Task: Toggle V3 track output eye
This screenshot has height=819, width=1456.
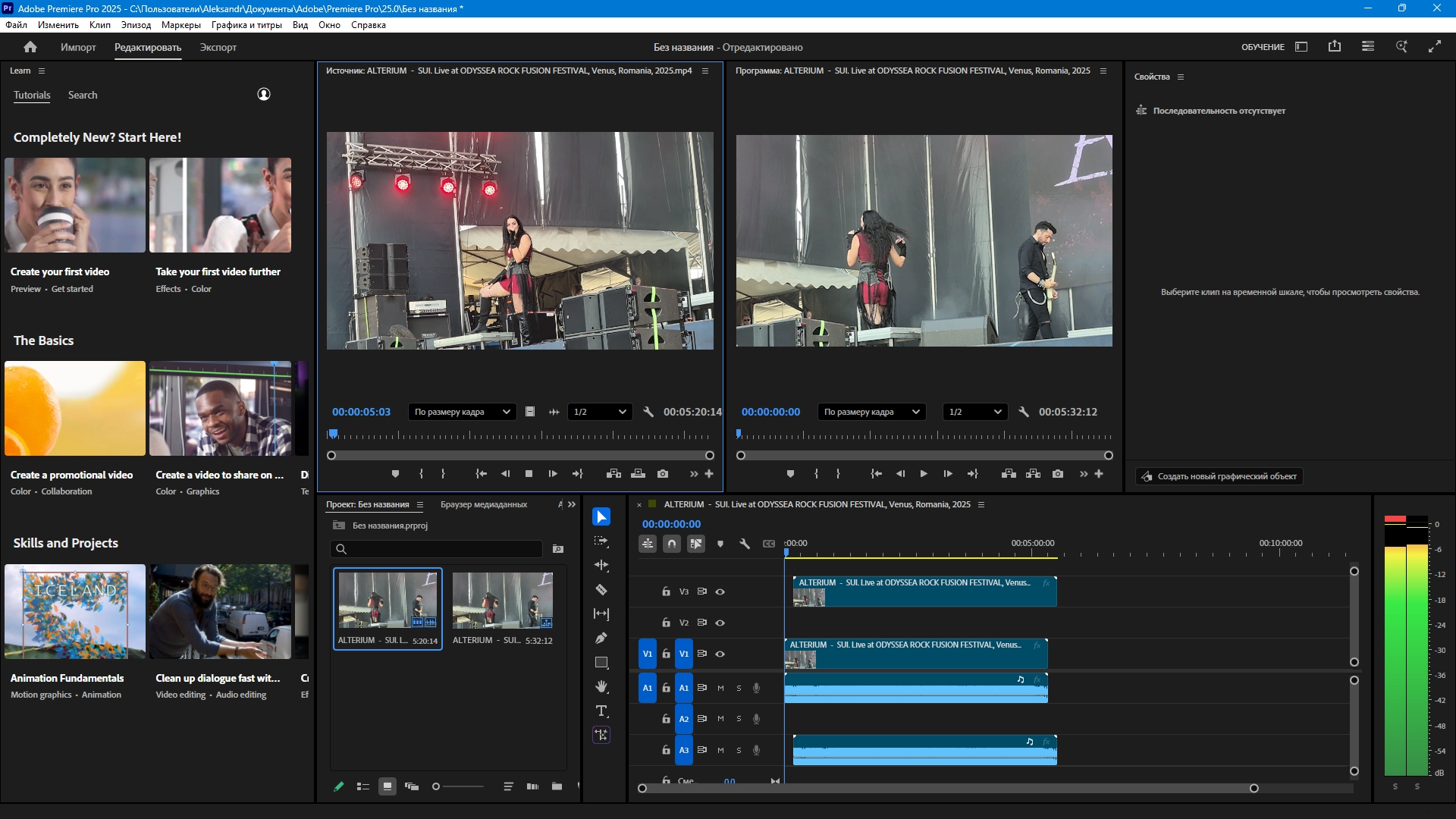Action: (x=720, y=591)
